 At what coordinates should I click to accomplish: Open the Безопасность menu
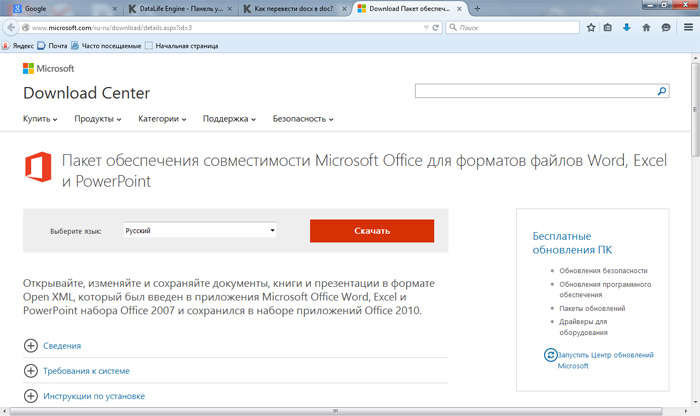pos(303,119)
